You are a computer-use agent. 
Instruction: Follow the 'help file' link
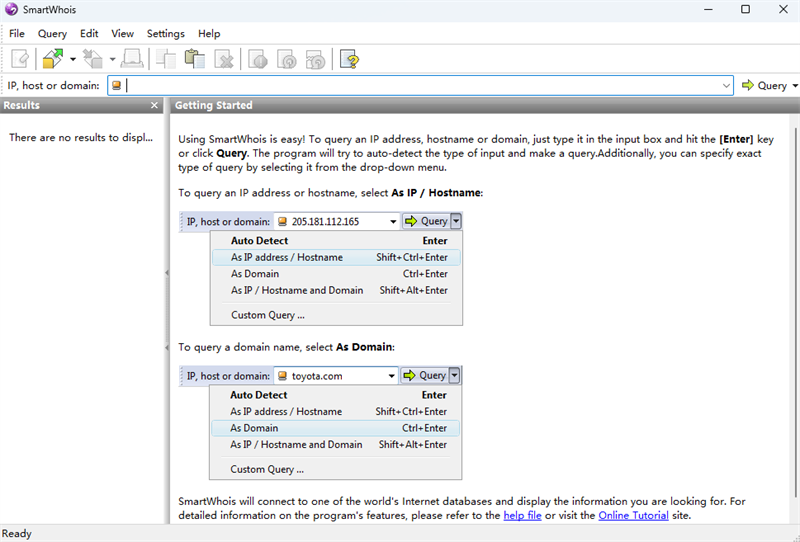pos(522,516)
